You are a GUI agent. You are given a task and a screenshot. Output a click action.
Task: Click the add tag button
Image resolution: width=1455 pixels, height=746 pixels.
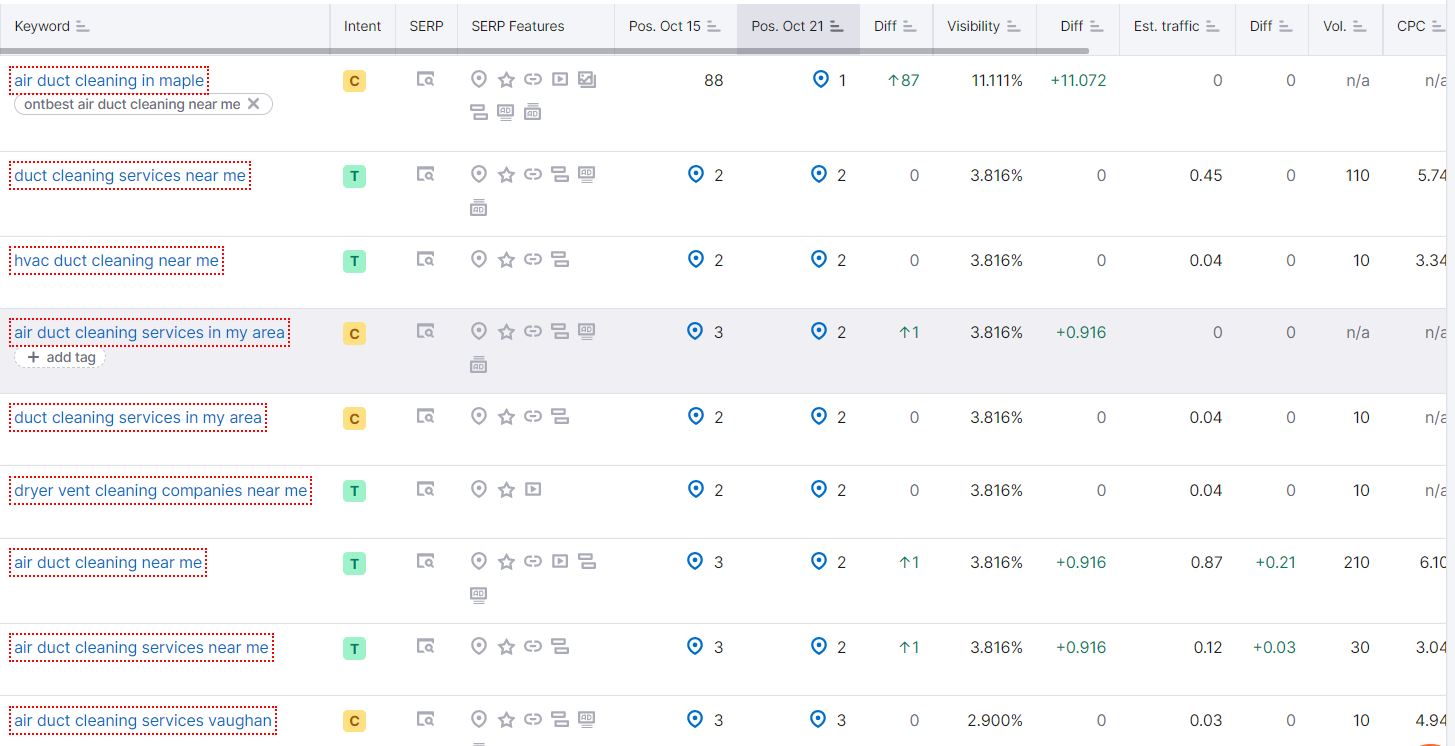click(x=60, y=357)
